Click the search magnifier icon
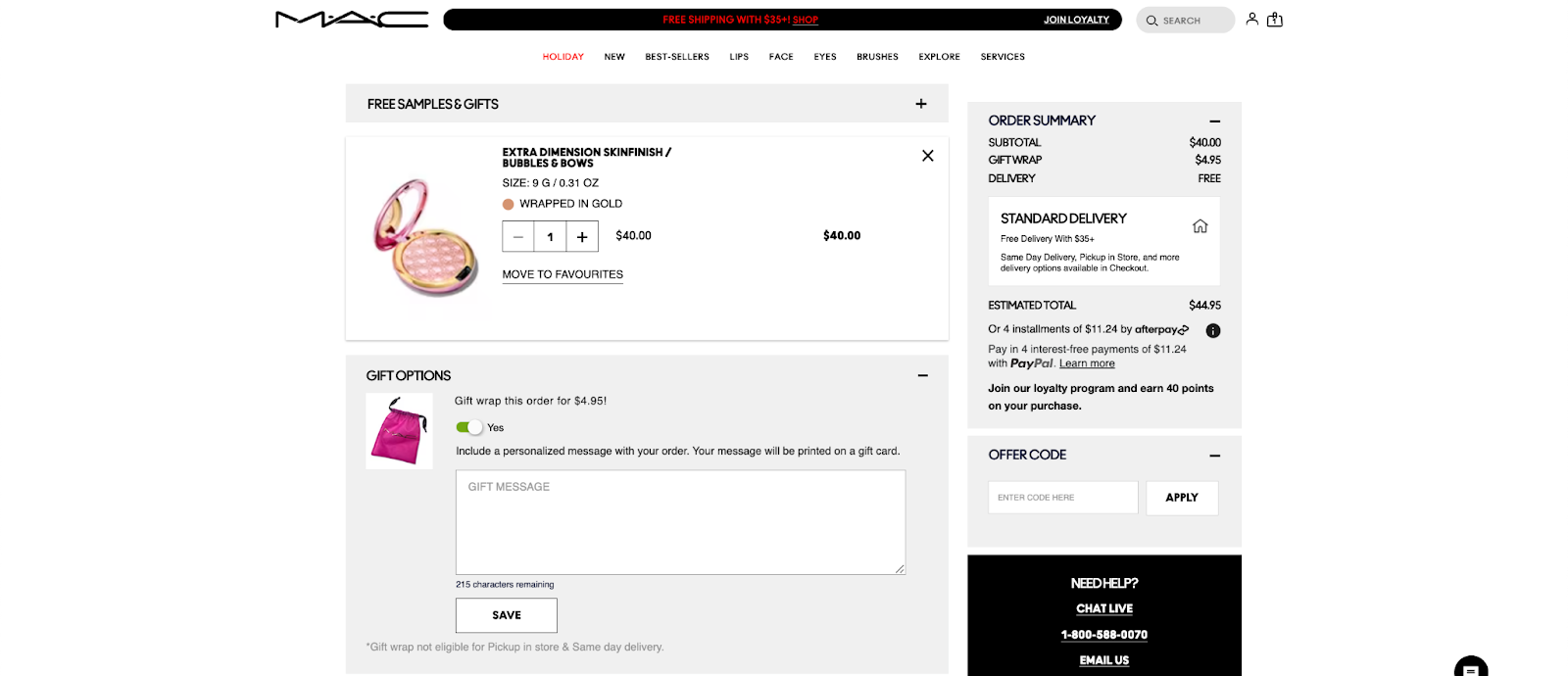This screenshot has height=676, width=1568. [1151, 21]
